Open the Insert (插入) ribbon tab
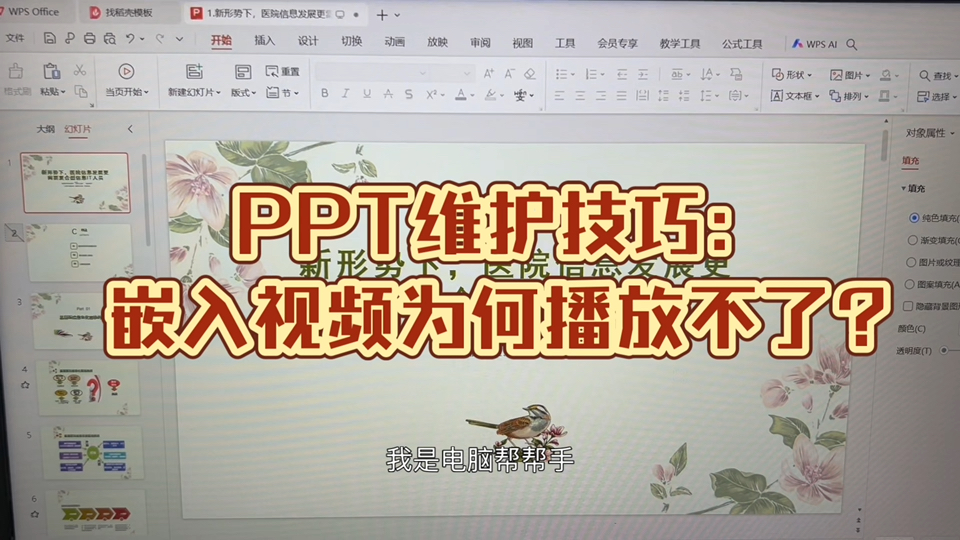Viewport: 960px width, 540px height. click(264, 40)
